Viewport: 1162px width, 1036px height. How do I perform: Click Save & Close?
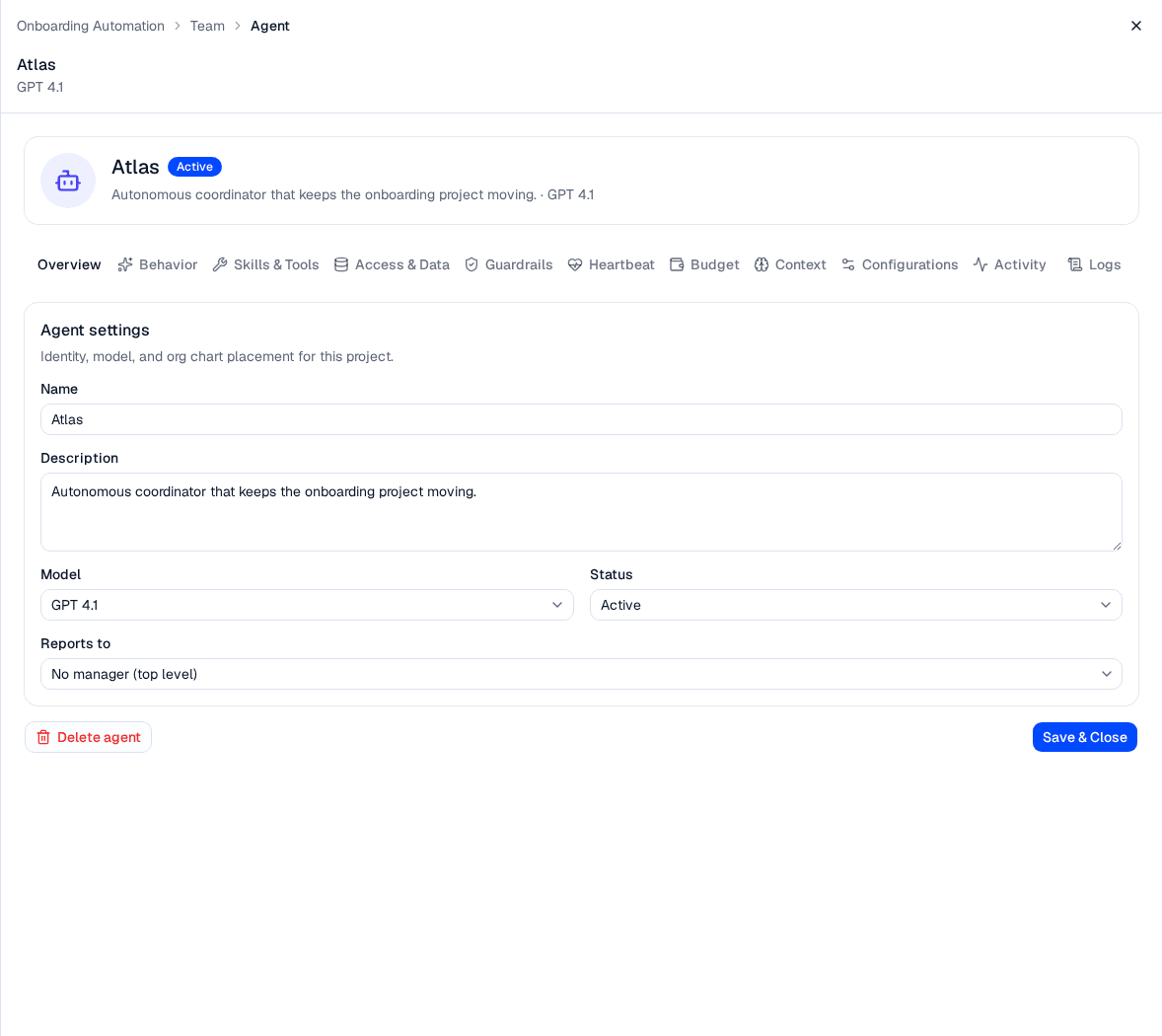[1085, 737]
